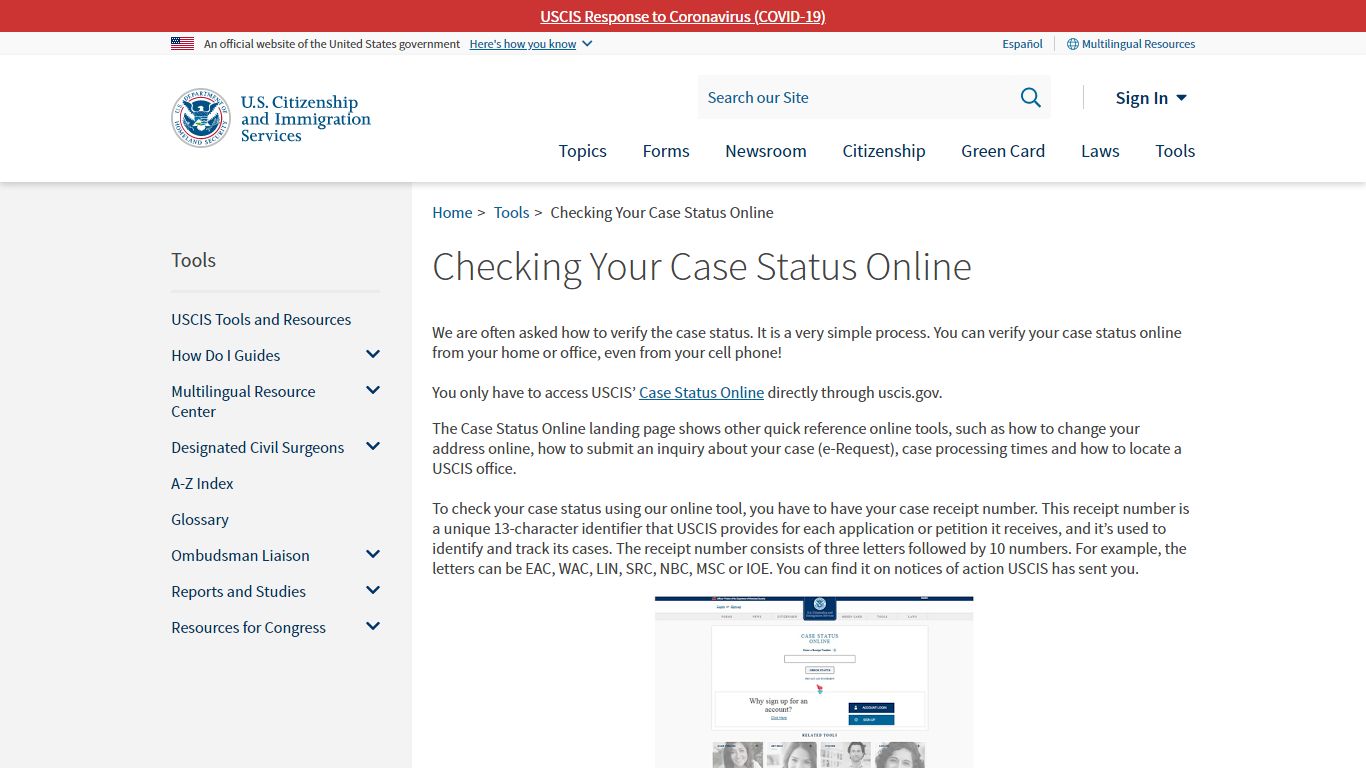The image size is (1366, 768).
Task: Open Resources for Congress sidebar link
Action: 248,627
